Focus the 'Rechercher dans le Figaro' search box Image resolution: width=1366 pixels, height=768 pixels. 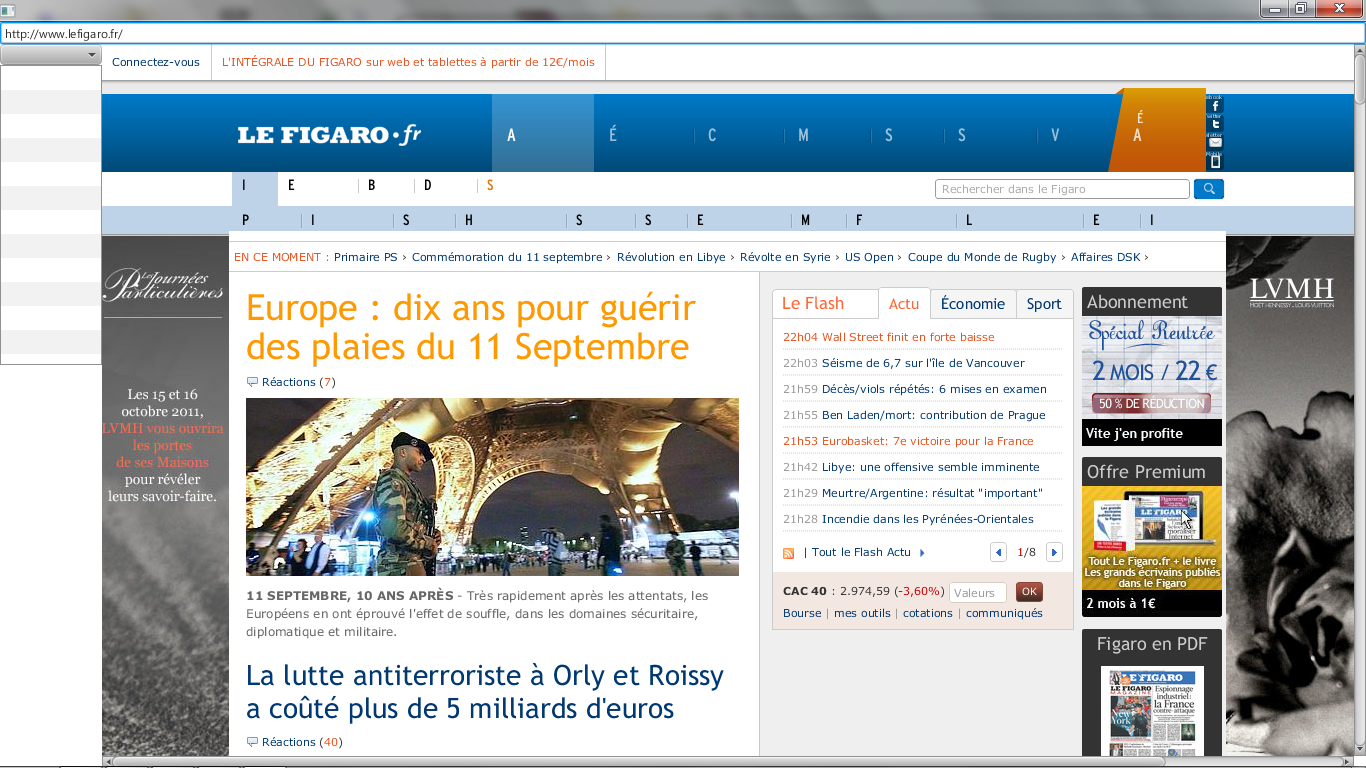(x=1061, y=189)
